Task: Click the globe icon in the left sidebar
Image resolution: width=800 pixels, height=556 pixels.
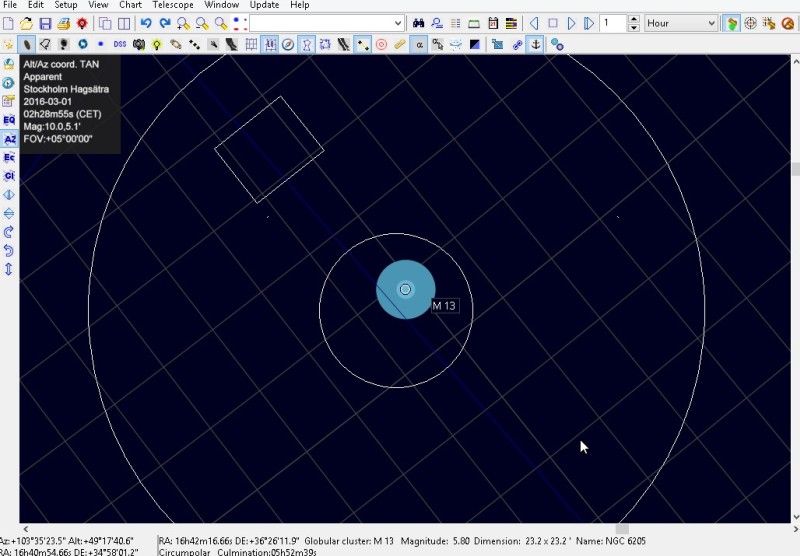Action: tap(9, 64)
